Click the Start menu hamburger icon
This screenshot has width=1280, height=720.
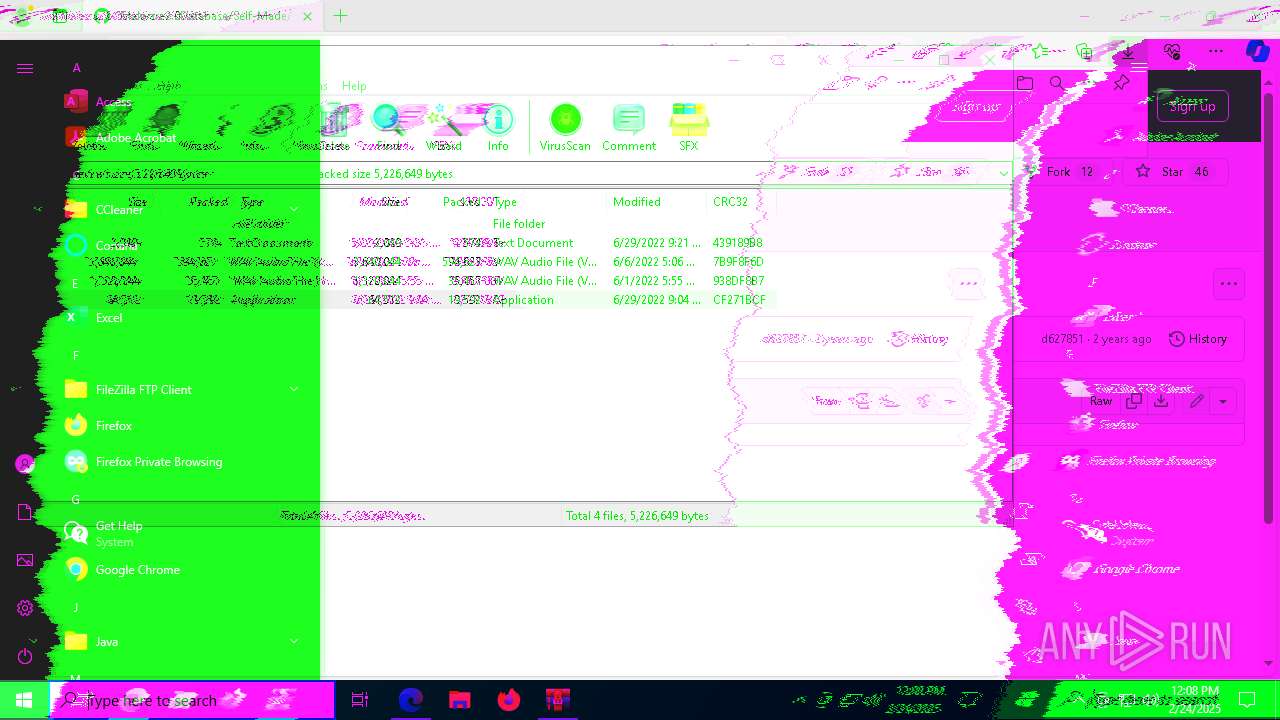tap(25, 68)
